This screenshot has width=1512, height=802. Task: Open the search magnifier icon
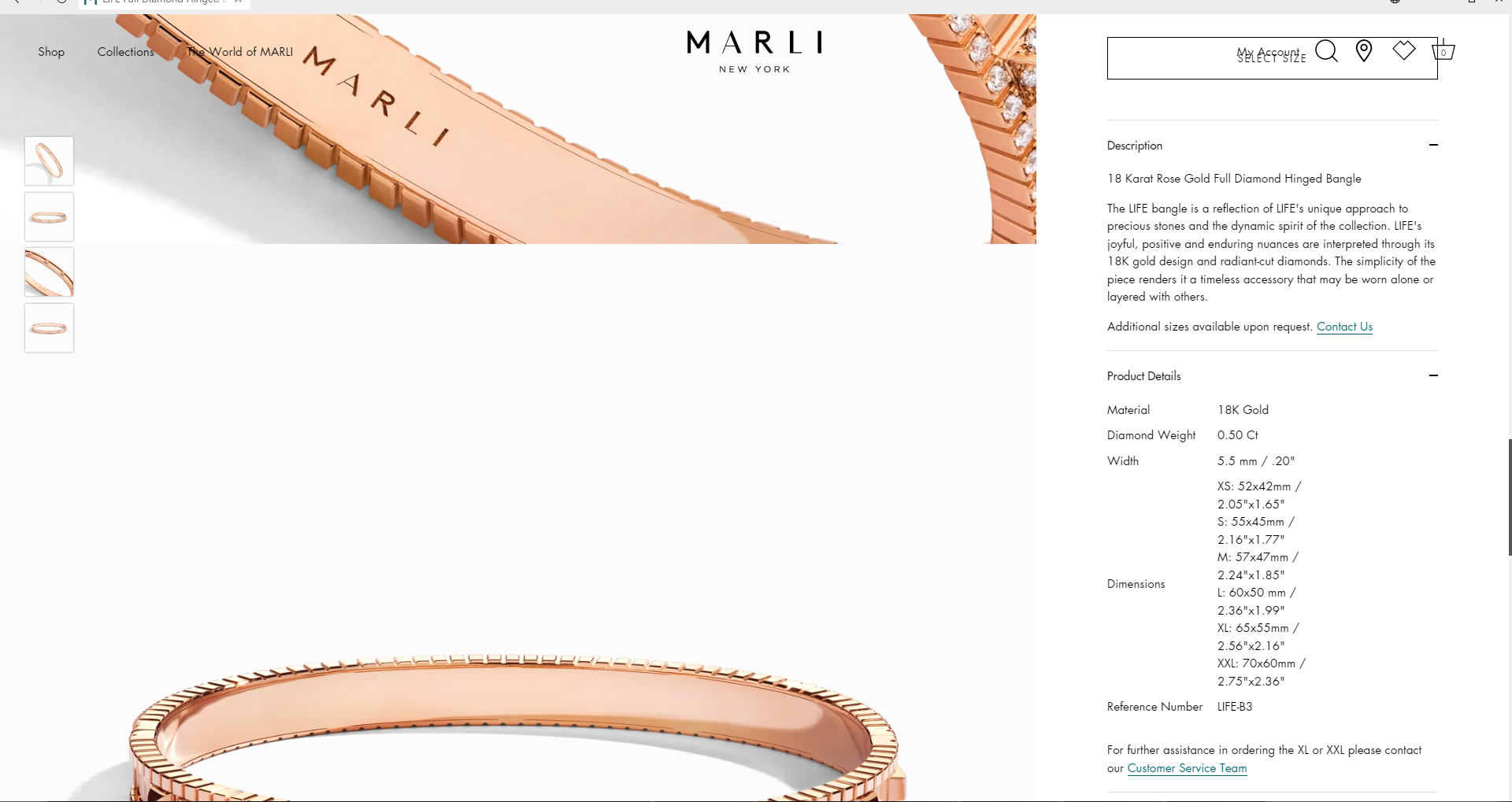(x=1326, y=51)
